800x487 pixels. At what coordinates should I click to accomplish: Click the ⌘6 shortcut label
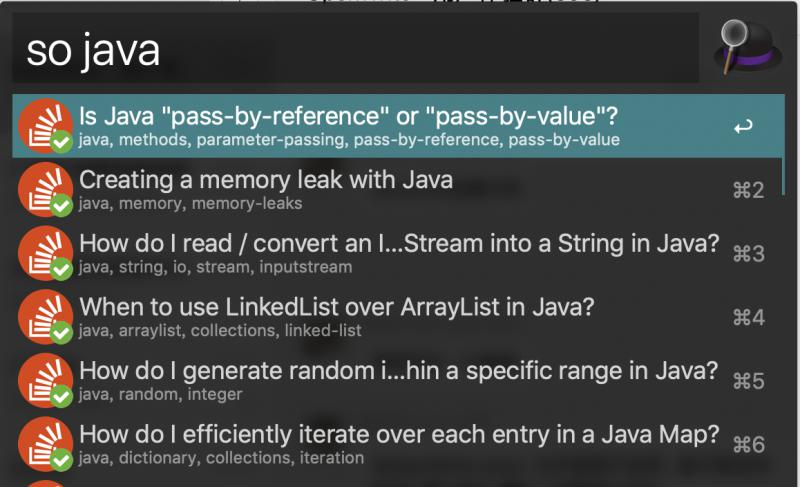click(748, 445)
